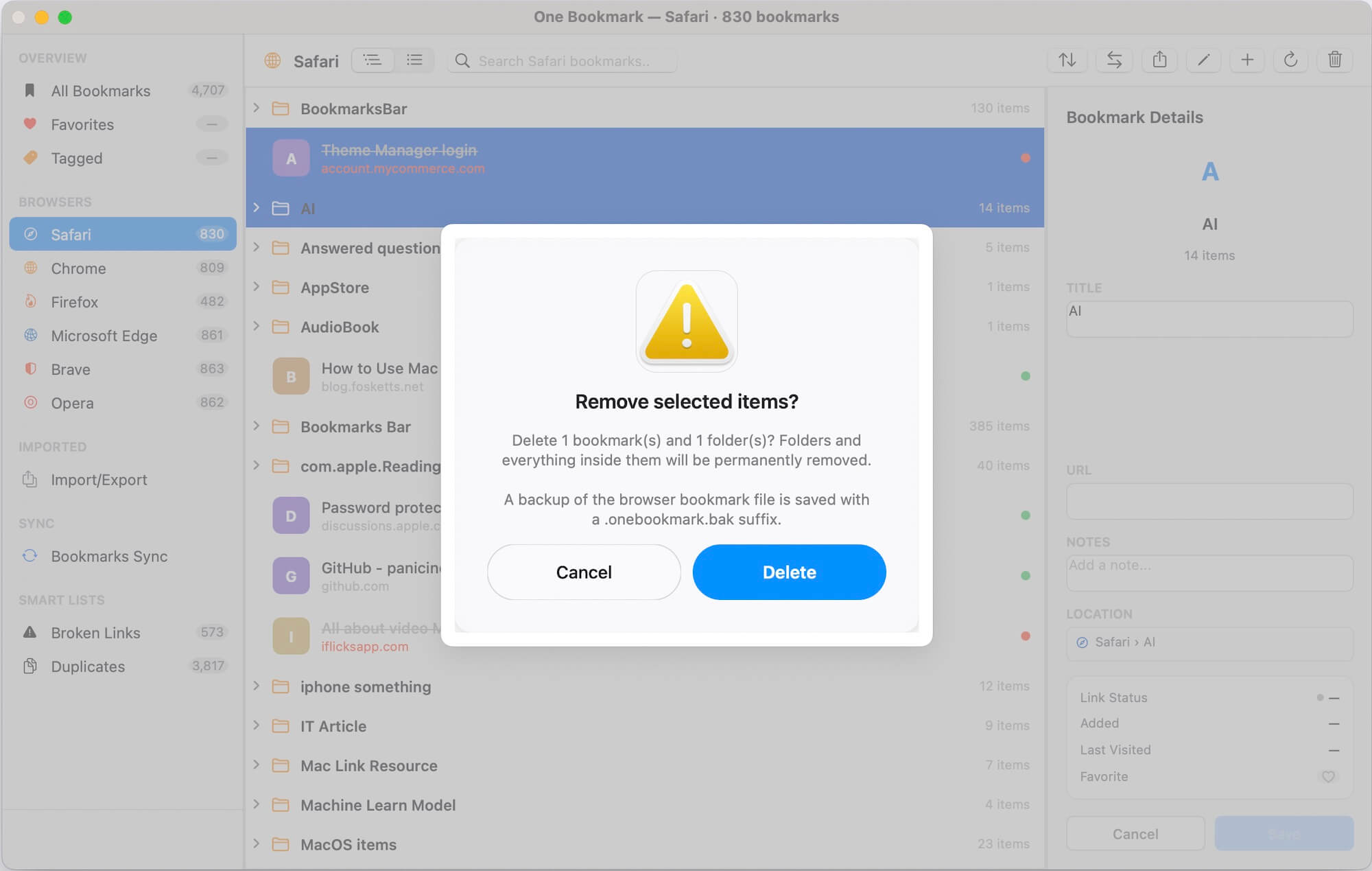
Task: Click the Opera icon in sidebar
Action: pos(30,402)
